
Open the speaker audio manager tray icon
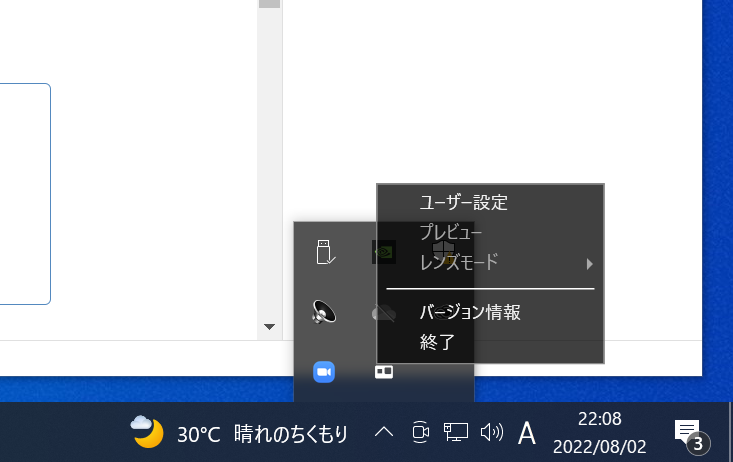[x=324, y=312]
